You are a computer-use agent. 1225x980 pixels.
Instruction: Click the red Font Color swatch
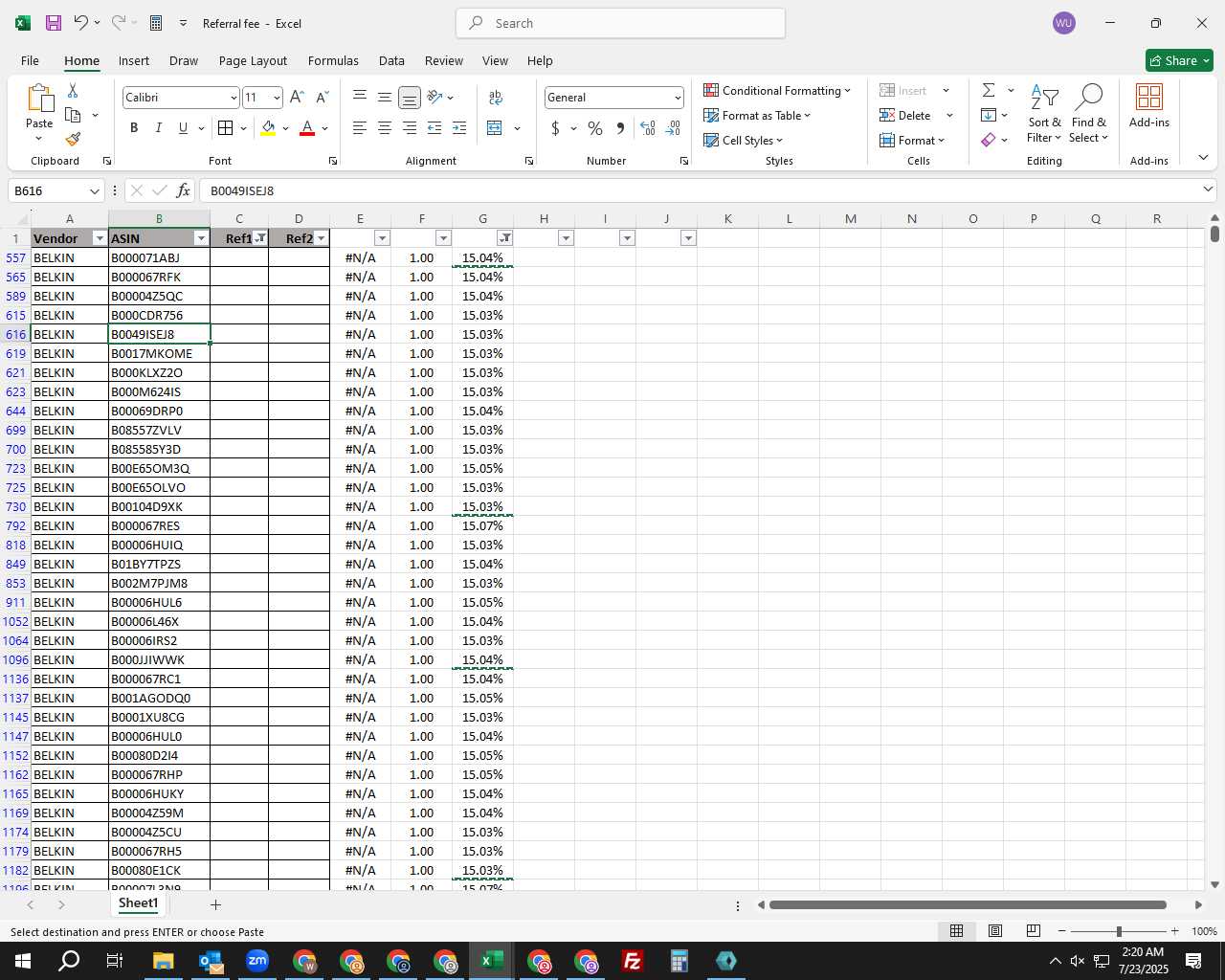(307, 128)
